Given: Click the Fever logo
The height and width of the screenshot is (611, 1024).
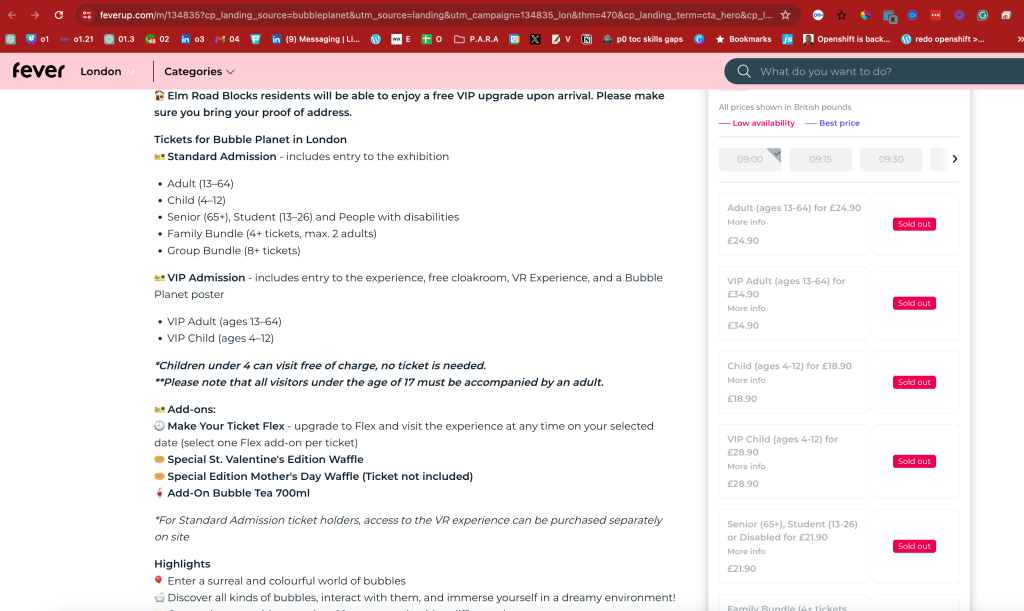Looking at the screenshot, I should pyautogui.click(x=39, y=70).
